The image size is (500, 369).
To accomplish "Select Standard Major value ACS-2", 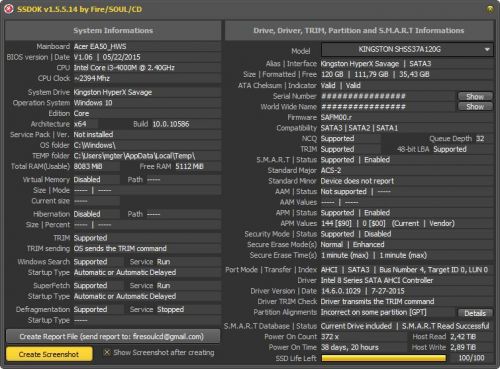I will (x=331, y=170).
